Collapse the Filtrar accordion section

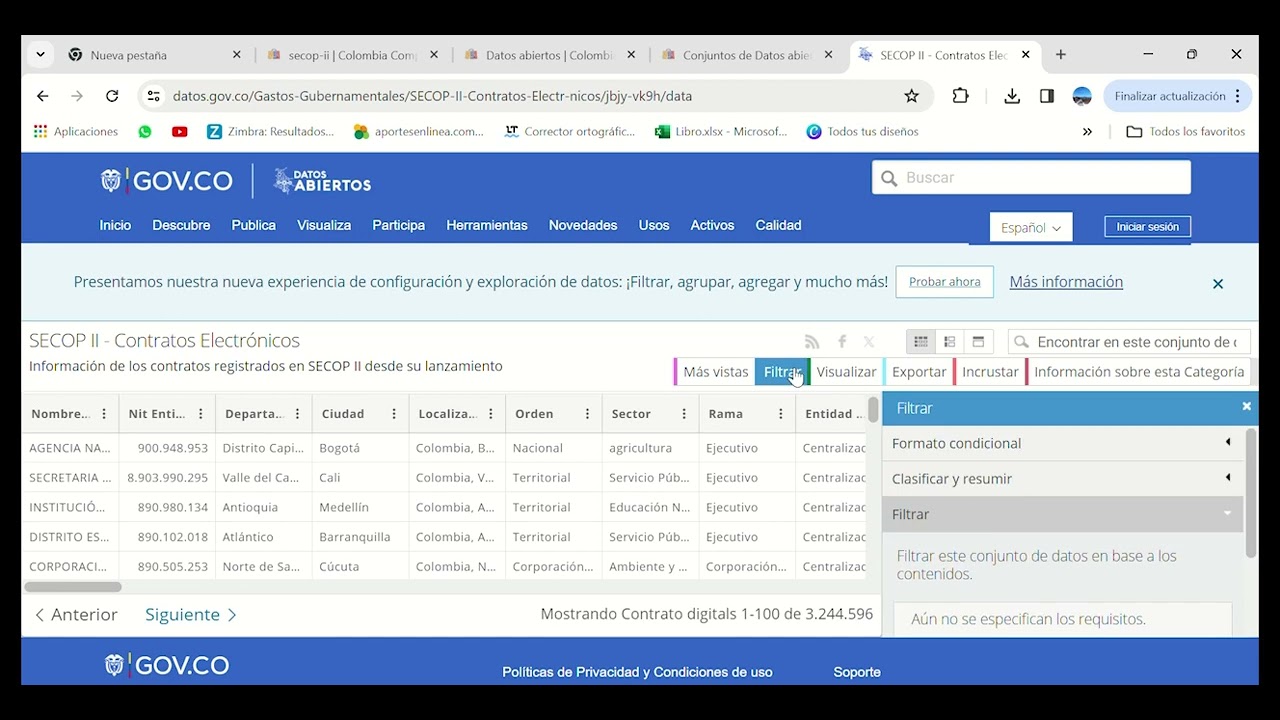(1062, 514)
